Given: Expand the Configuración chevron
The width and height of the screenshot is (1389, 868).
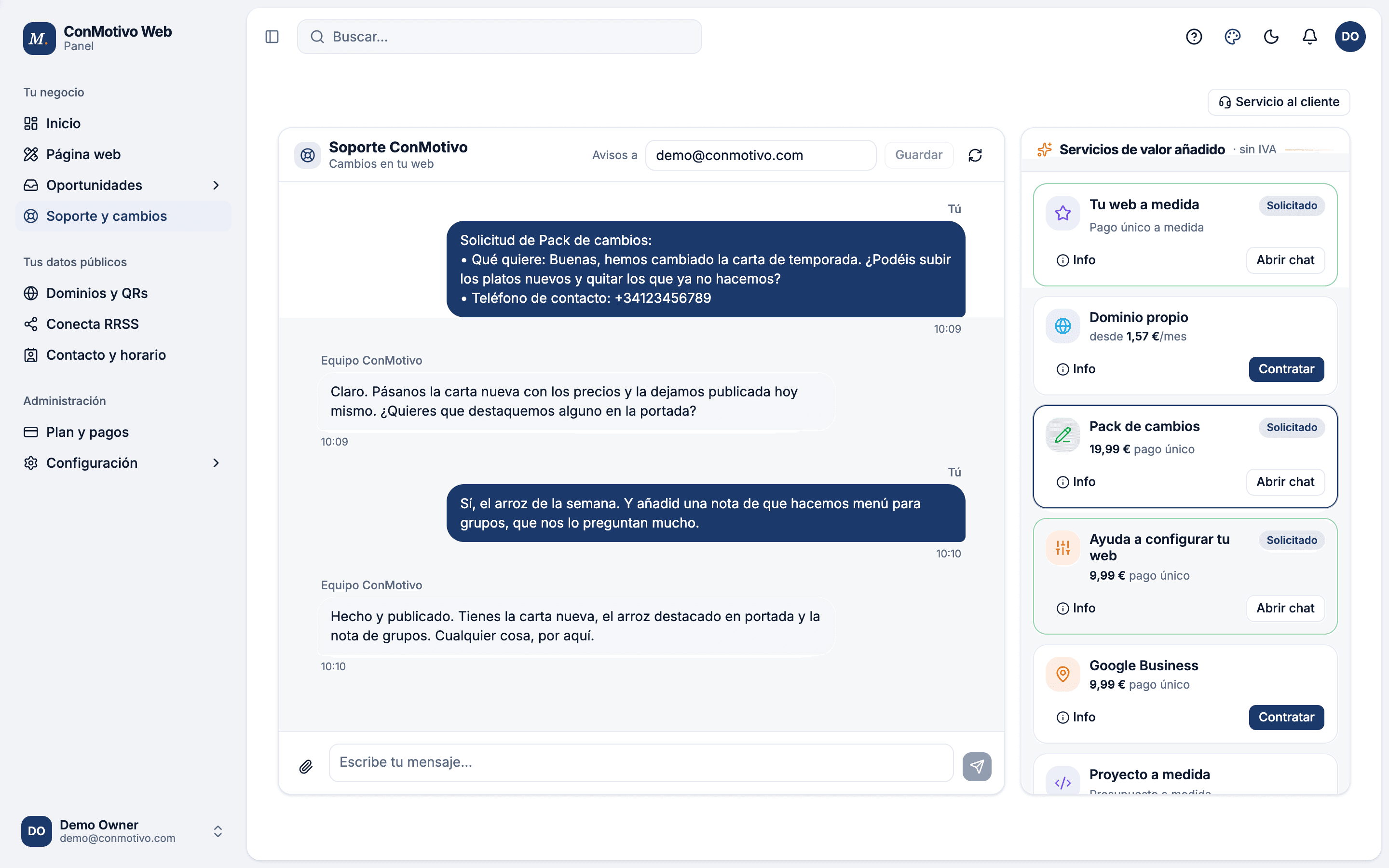Looking at the screenshot, I should (217, 463).
